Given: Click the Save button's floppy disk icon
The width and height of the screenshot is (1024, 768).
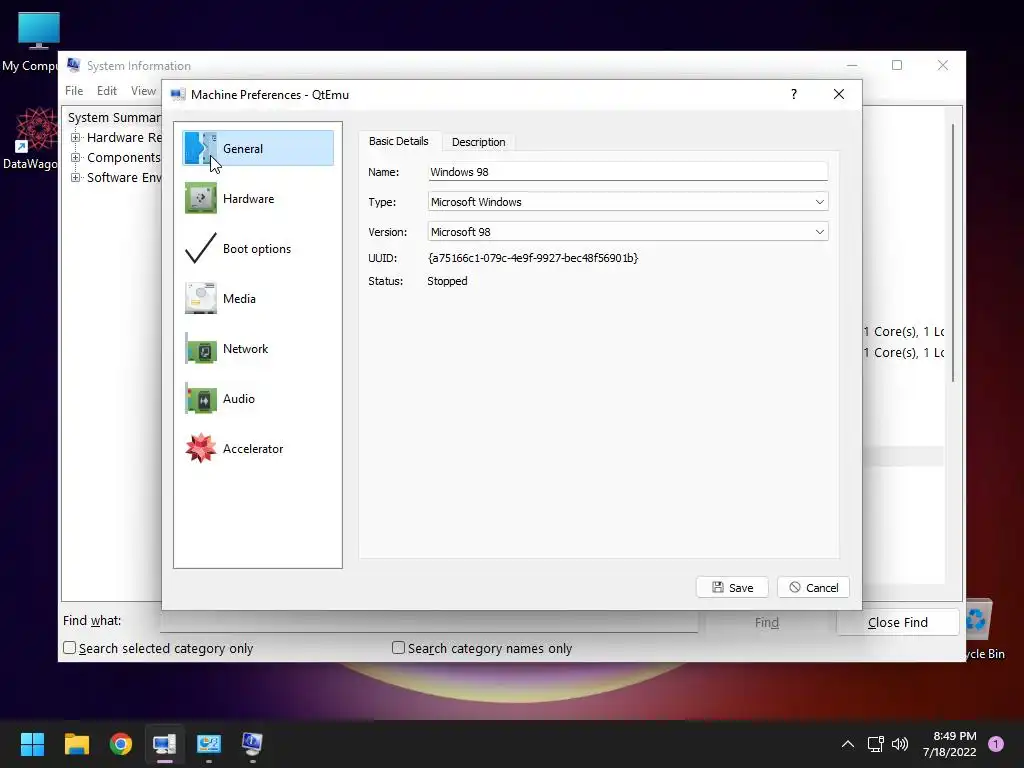Looking at the screenshot, I should click(718, 587).
